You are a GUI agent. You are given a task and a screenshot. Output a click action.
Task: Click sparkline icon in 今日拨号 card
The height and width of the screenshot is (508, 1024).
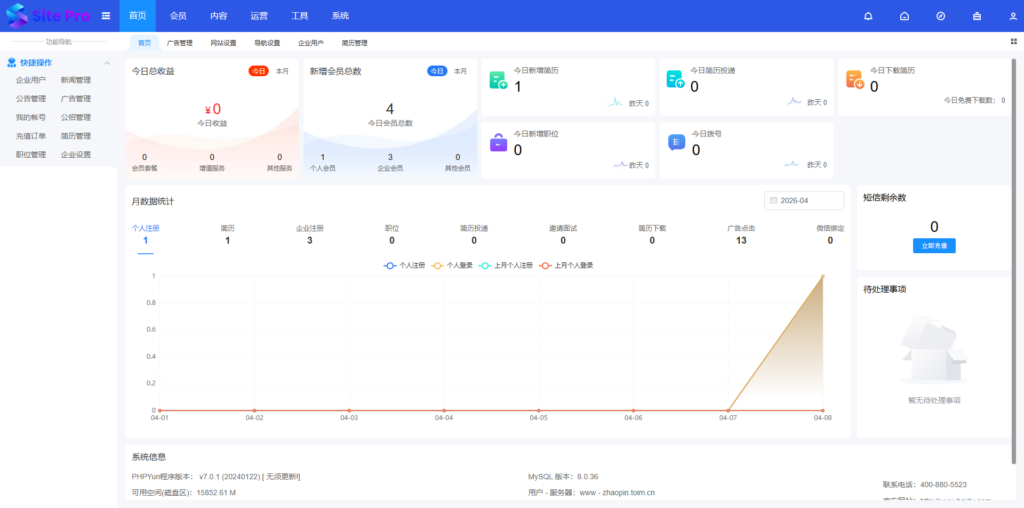pyautogui.click(x=792, y=165)
